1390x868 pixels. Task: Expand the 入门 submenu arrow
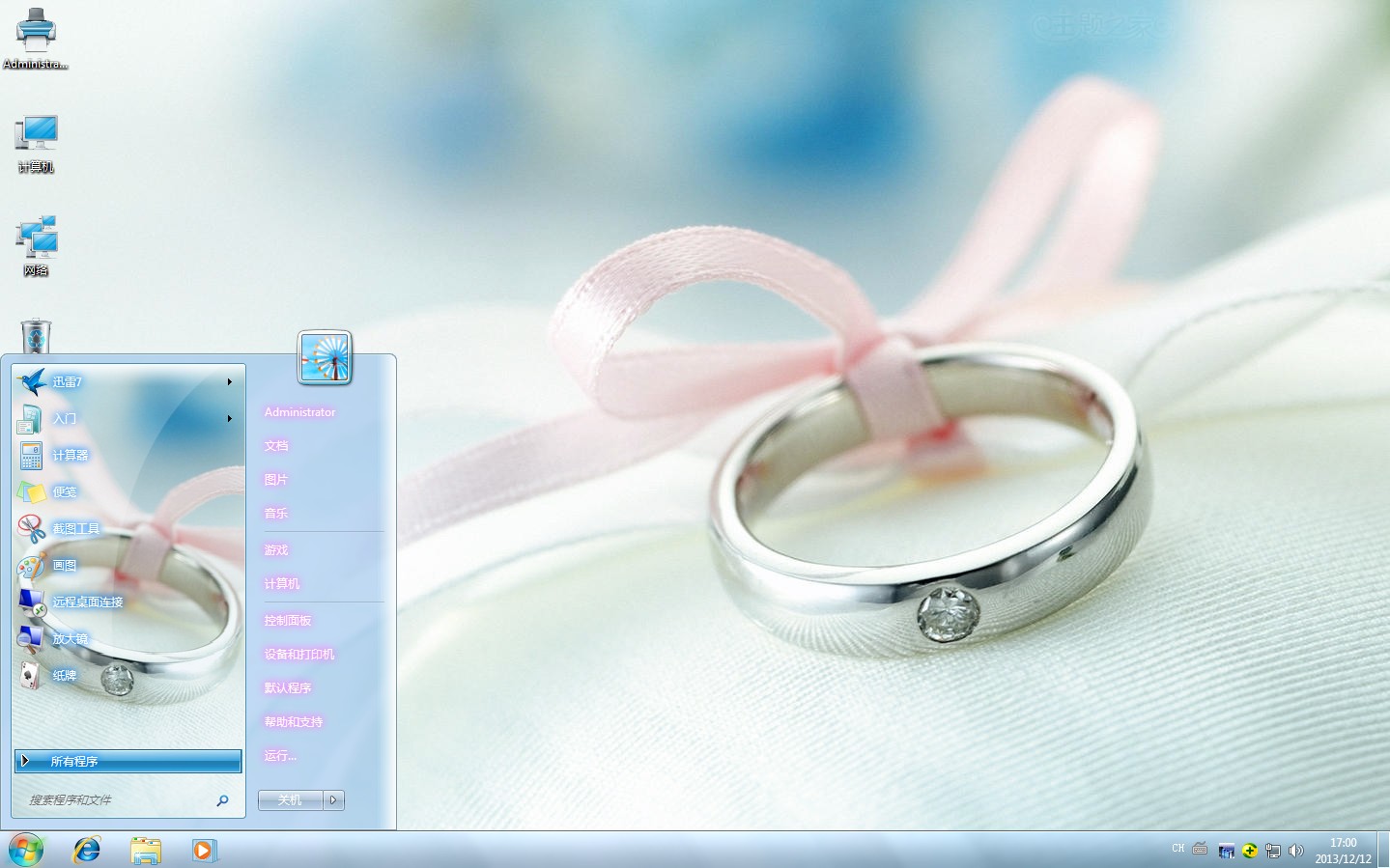[230, 419]
